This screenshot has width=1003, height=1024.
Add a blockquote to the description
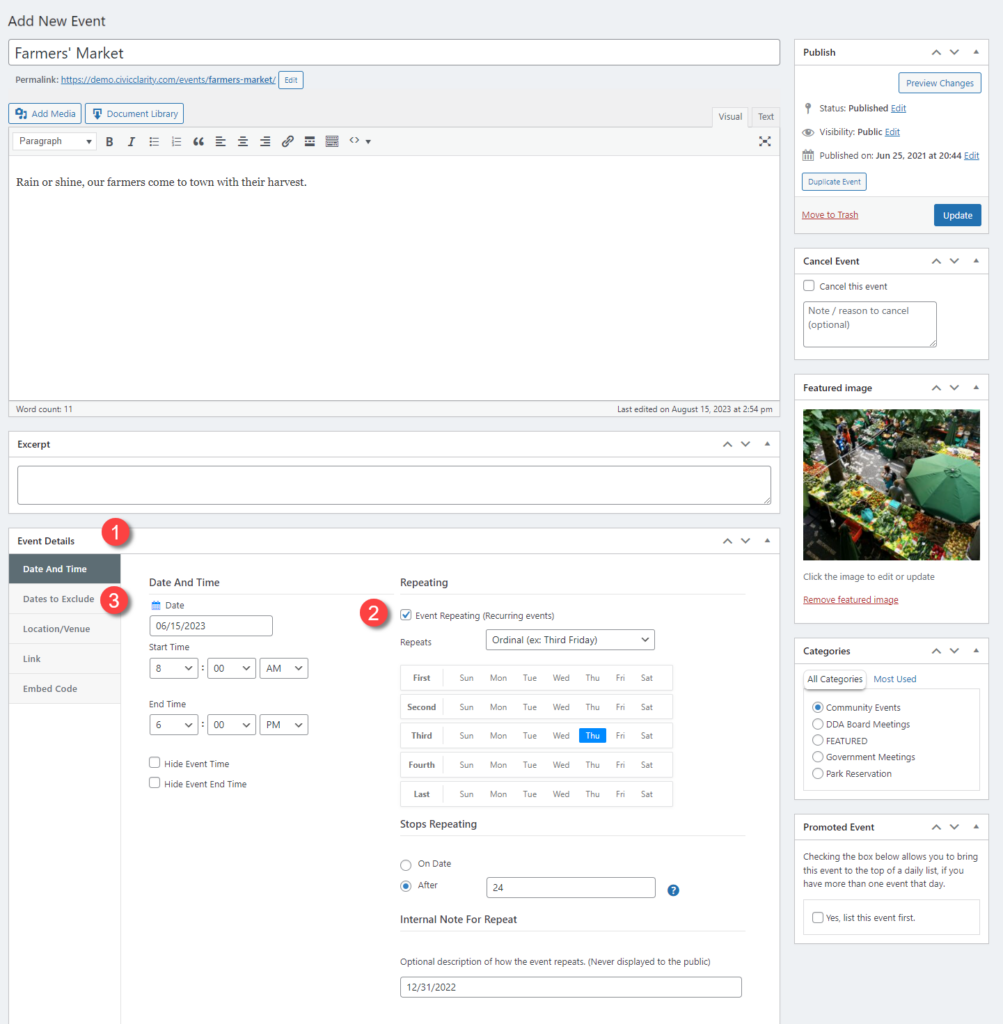(197, 140)
